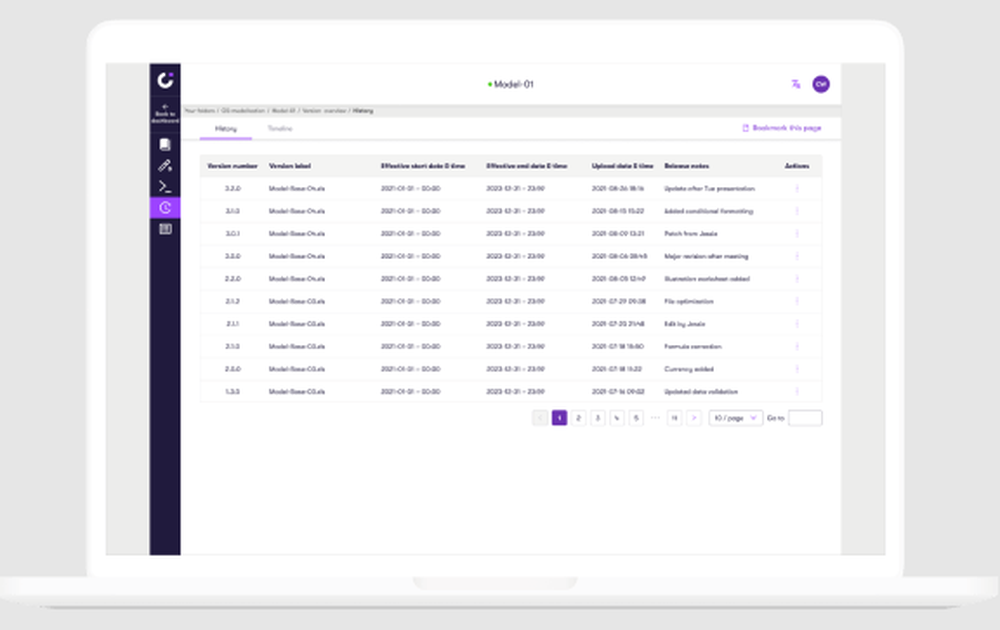The height and width of the screenshot is (630, 1000).
Task: Select version number 3.0.1 cell
Action: coord(233,234)
